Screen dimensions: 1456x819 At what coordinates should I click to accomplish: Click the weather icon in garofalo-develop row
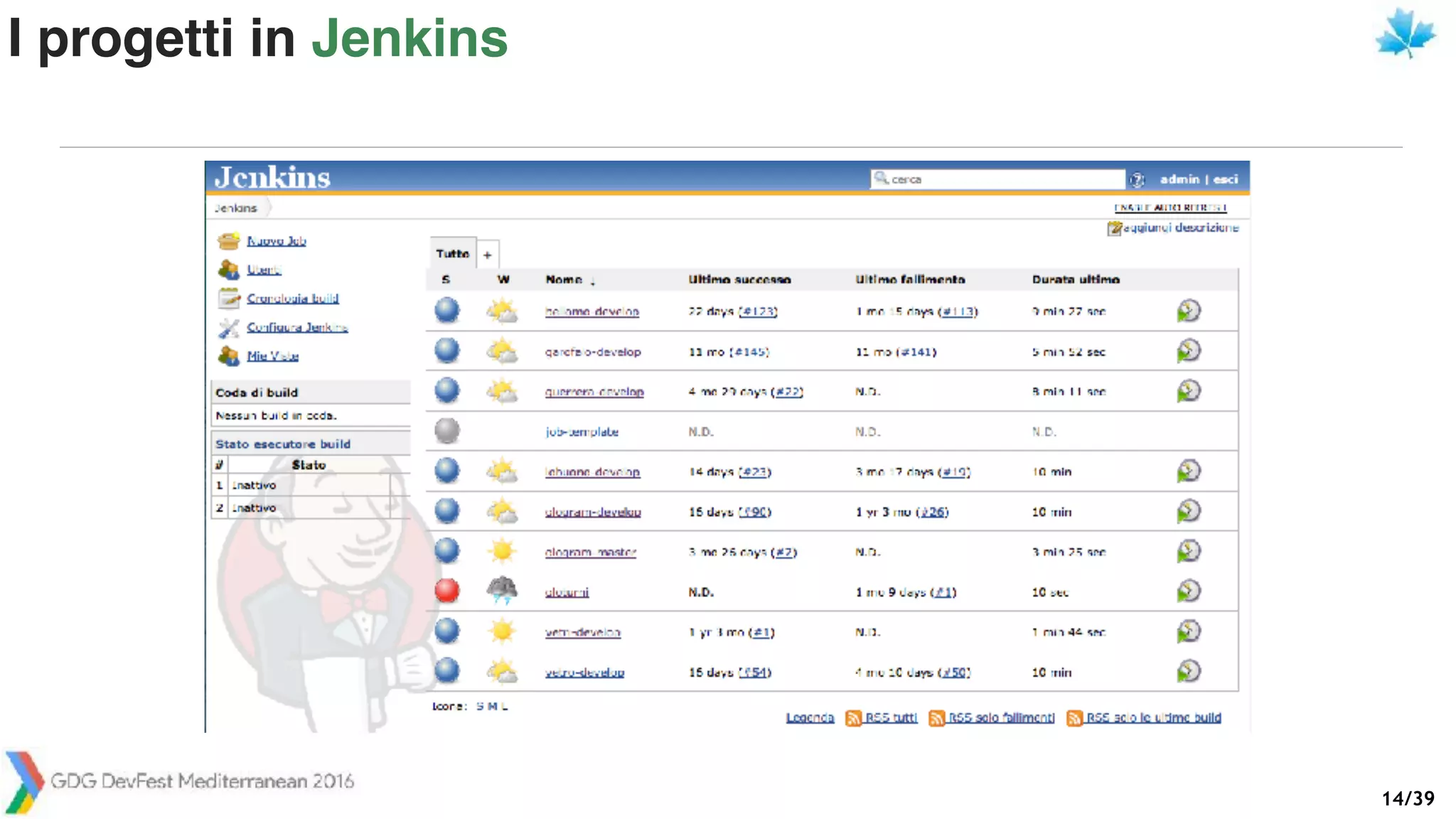(x=502, y=351)
